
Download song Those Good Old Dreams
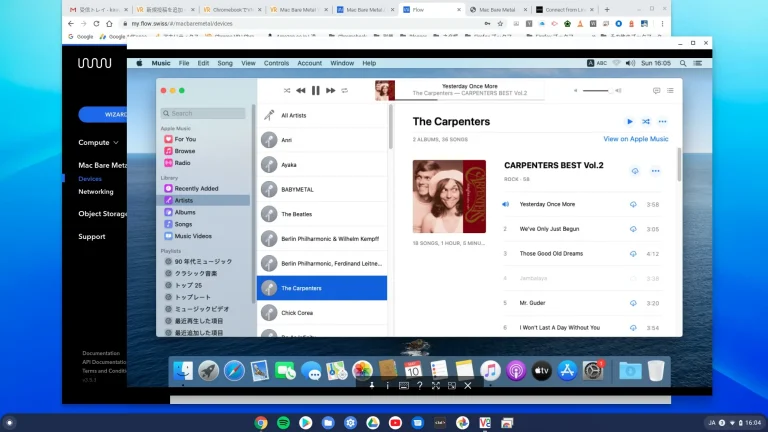[x=633, y=254]
